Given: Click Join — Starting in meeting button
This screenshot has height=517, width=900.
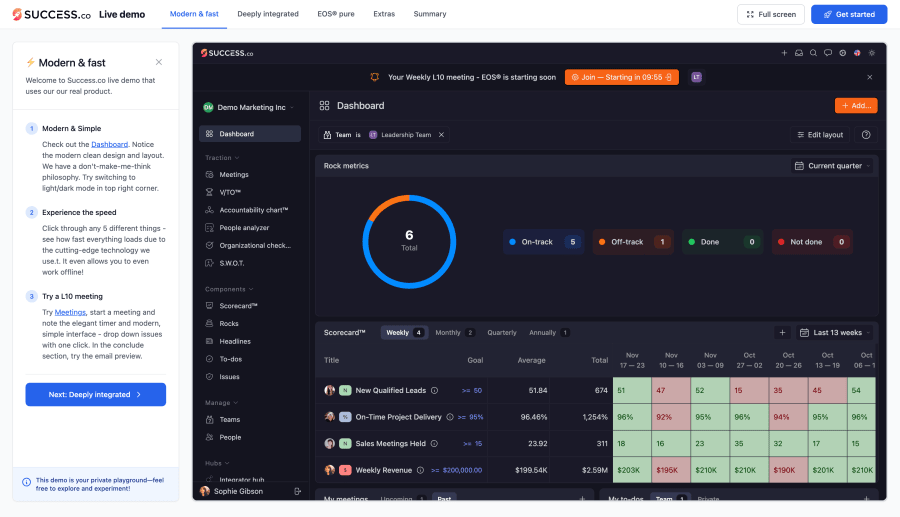Looking at the screenshot, I should click(x=622, y=77).
